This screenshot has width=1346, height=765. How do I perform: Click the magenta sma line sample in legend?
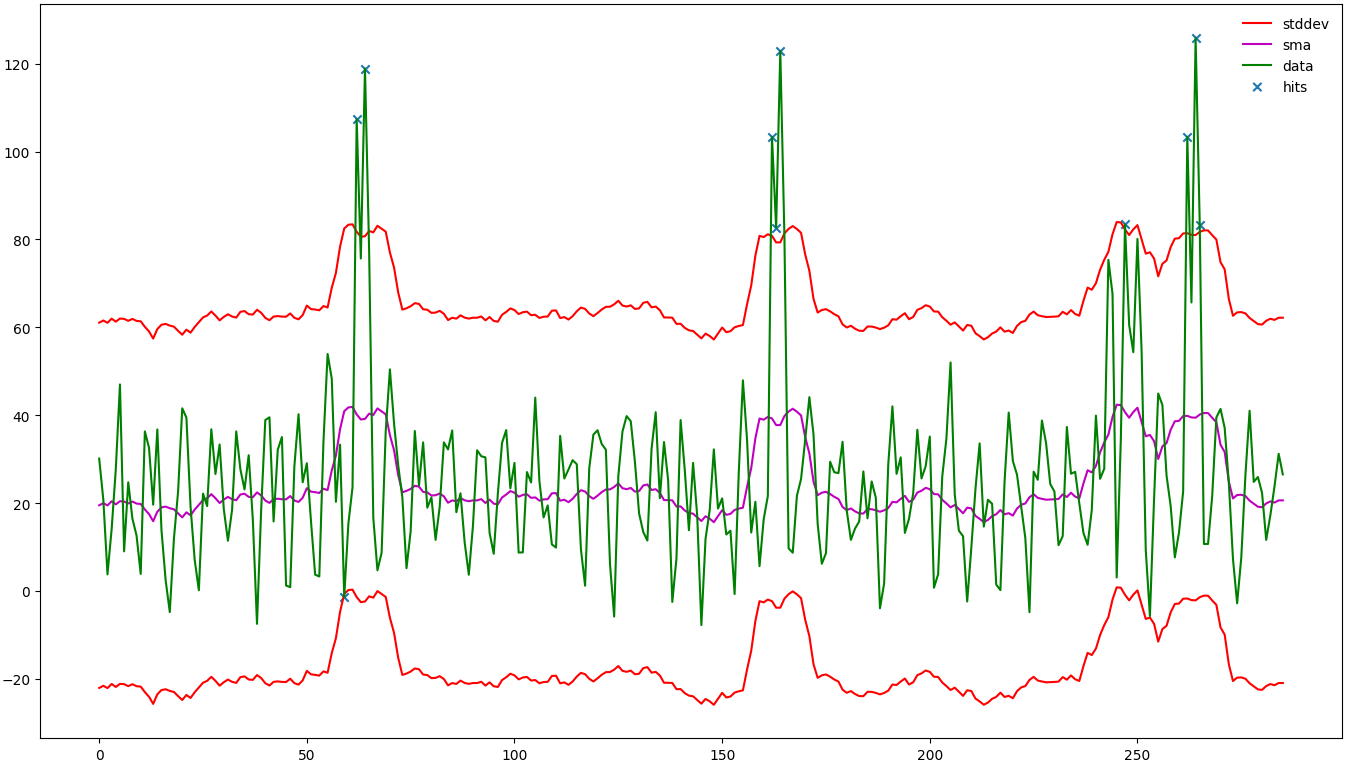pos(1257,45)
